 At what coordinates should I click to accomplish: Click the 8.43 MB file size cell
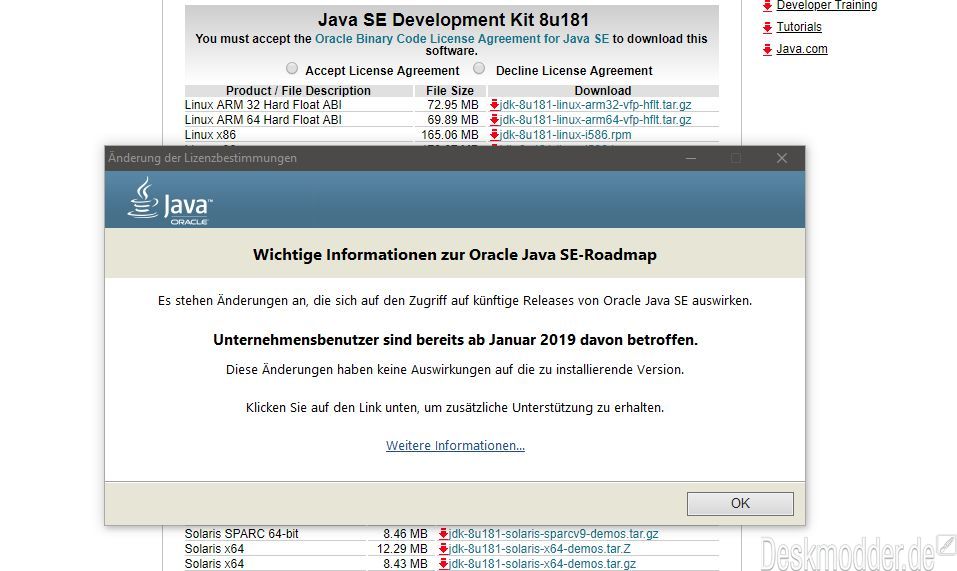tap(405, 564)
